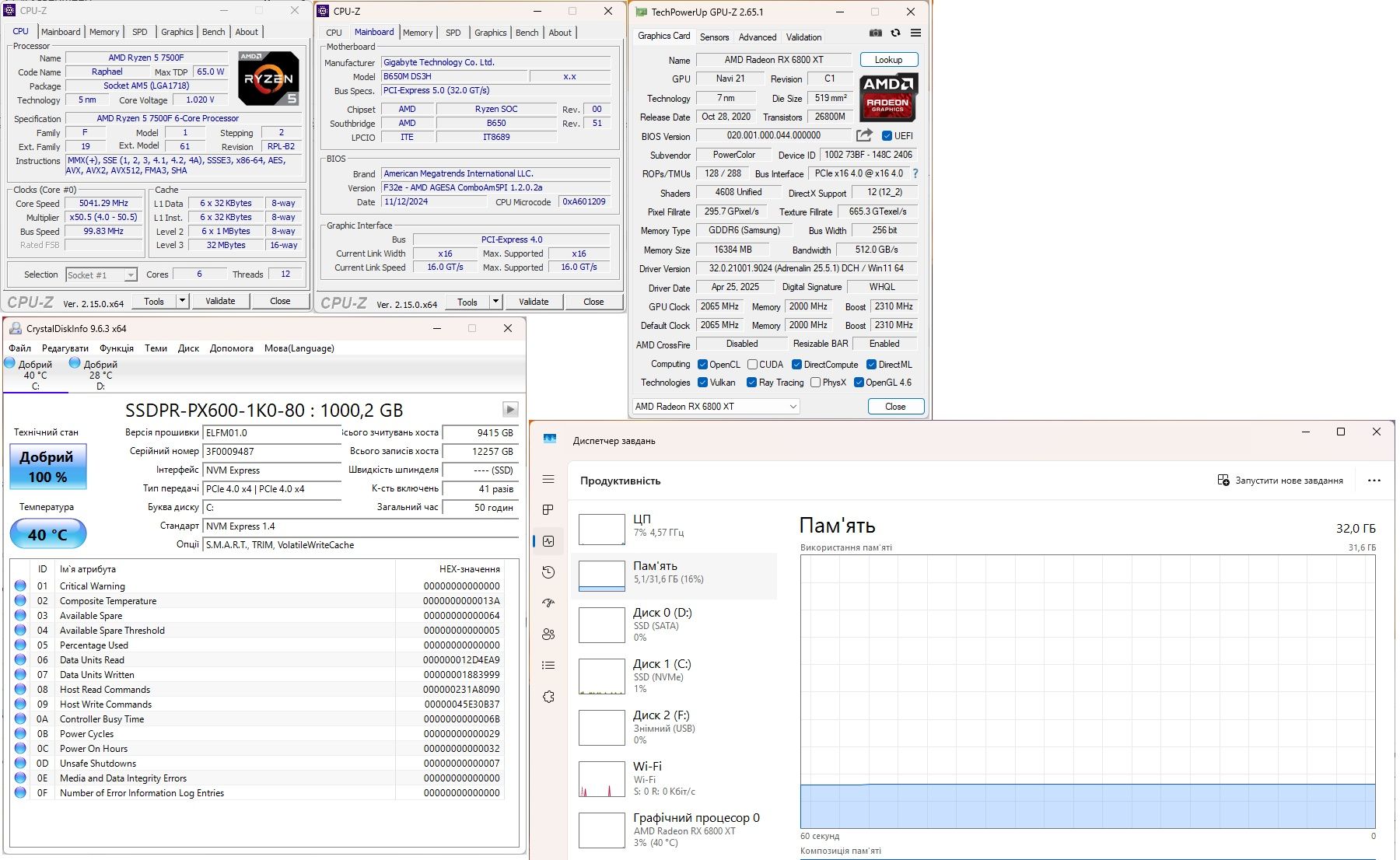Toggle the DirectML checkbox
1400x860 pixels.
tap(871, 365)
